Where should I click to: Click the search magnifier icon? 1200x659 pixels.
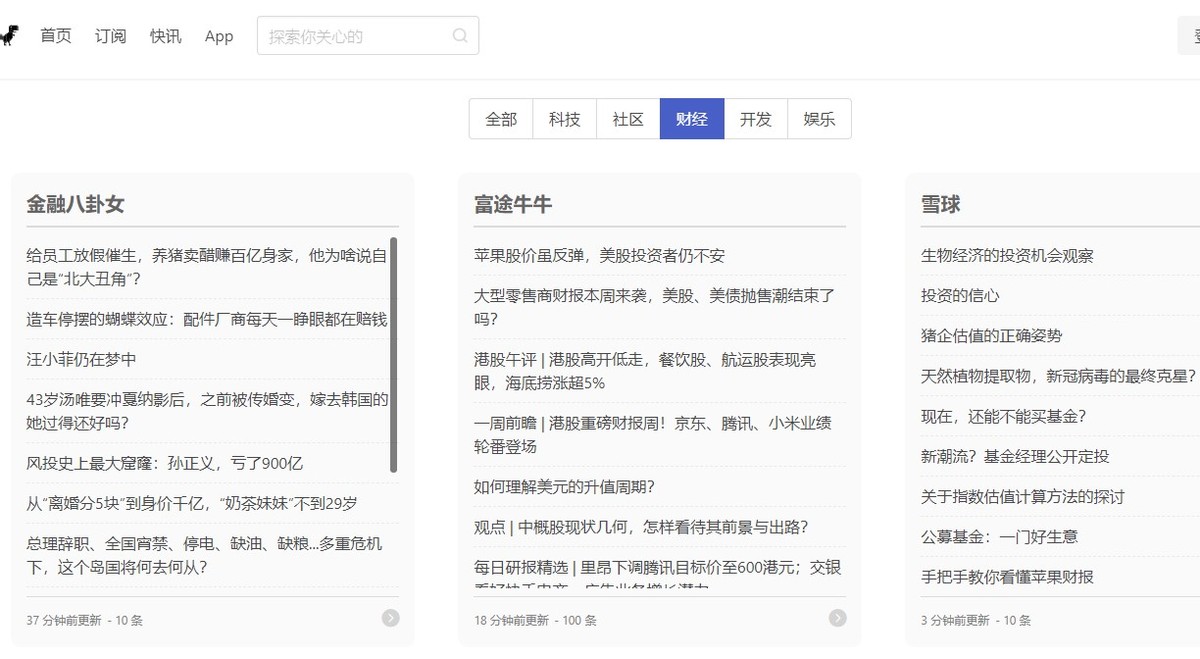[x=460, y=36]
